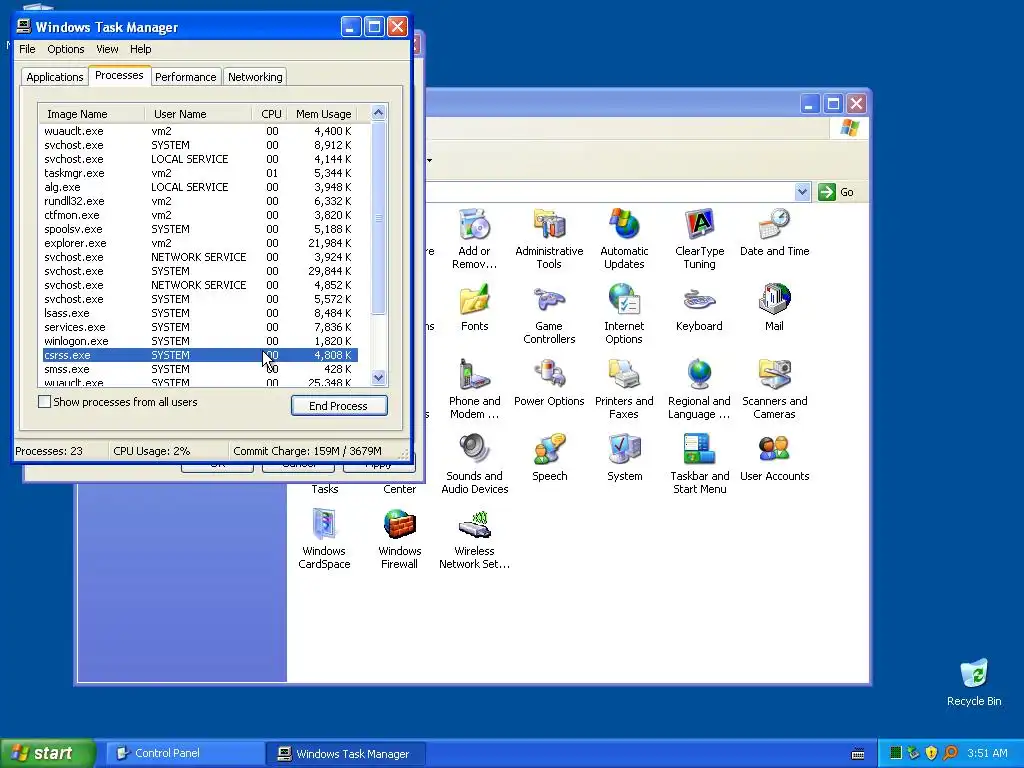Open Windows CardSpace icon

pos(324,539)
